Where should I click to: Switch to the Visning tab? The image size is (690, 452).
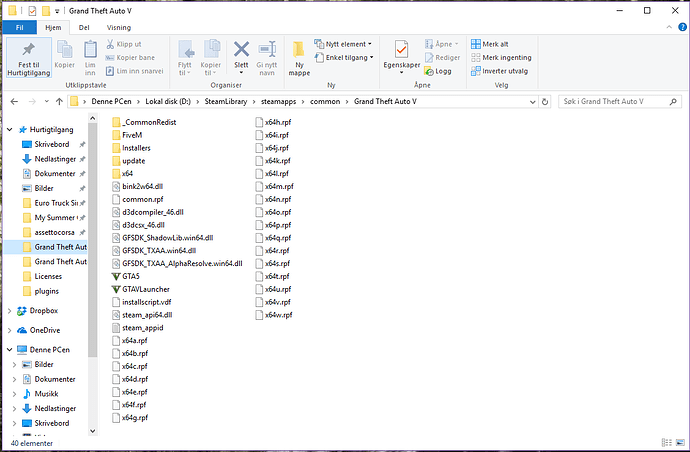[x=119, y=27]
